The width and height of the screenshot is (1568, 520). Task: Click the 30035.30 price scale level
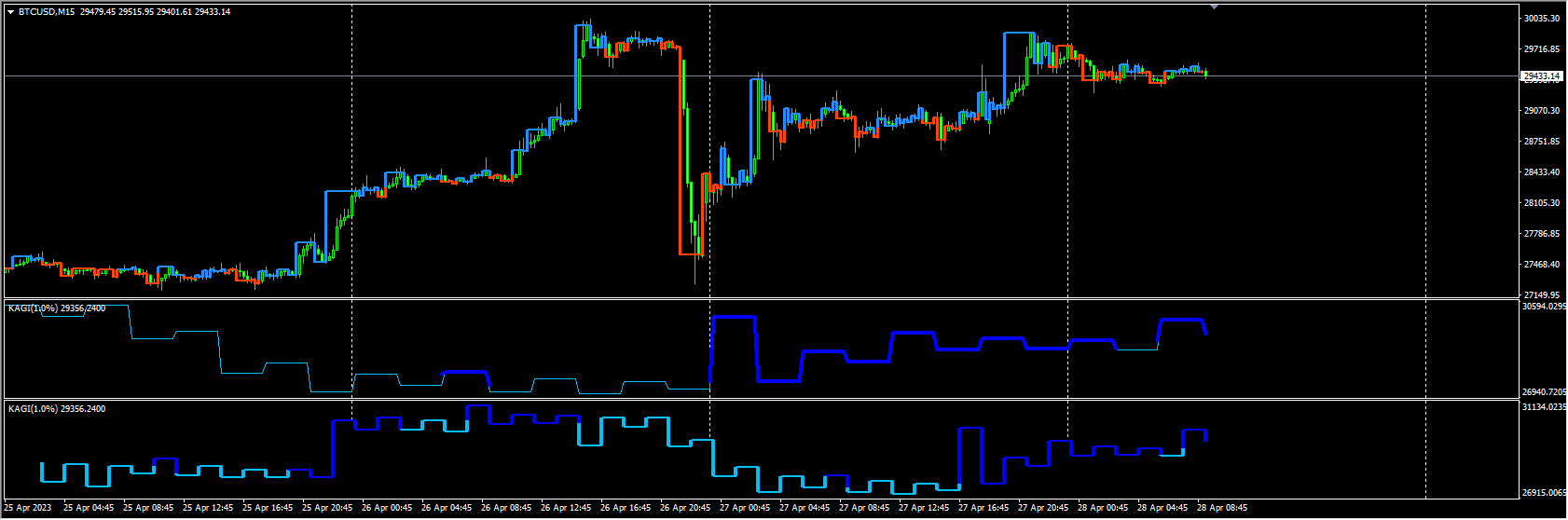tap(1542, 19)
